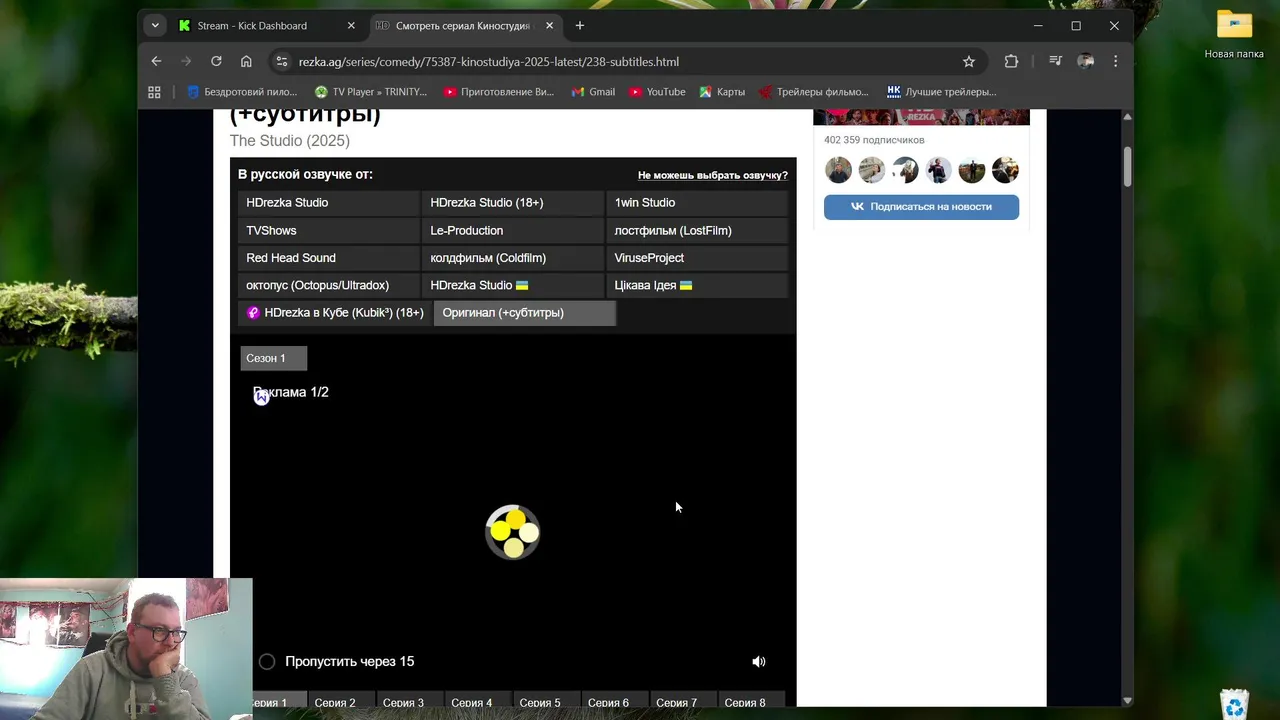Choose 1win Studio voiceover
The image size is (1280, 720).
[697, 202]
